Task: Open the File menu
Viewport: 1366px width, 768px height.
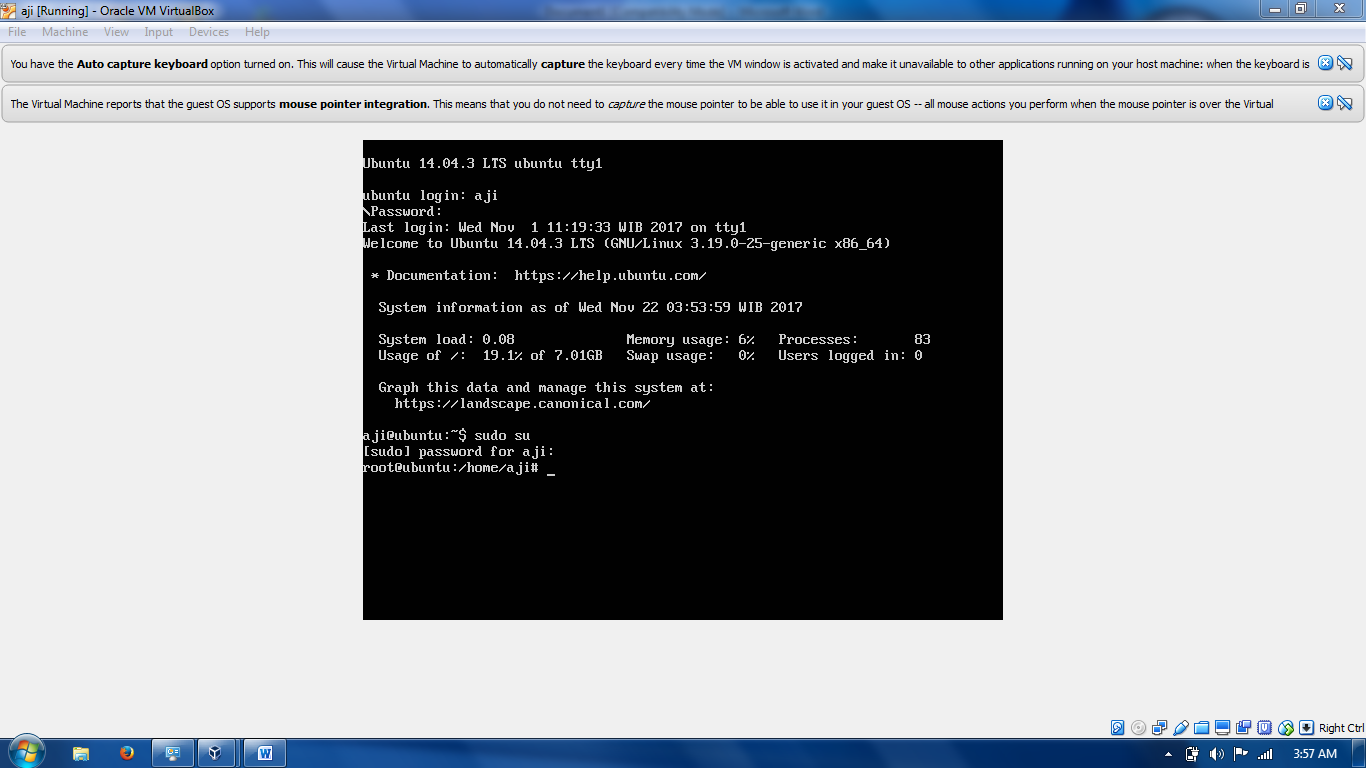Action: pyautogui.click(x=17, y=32)
